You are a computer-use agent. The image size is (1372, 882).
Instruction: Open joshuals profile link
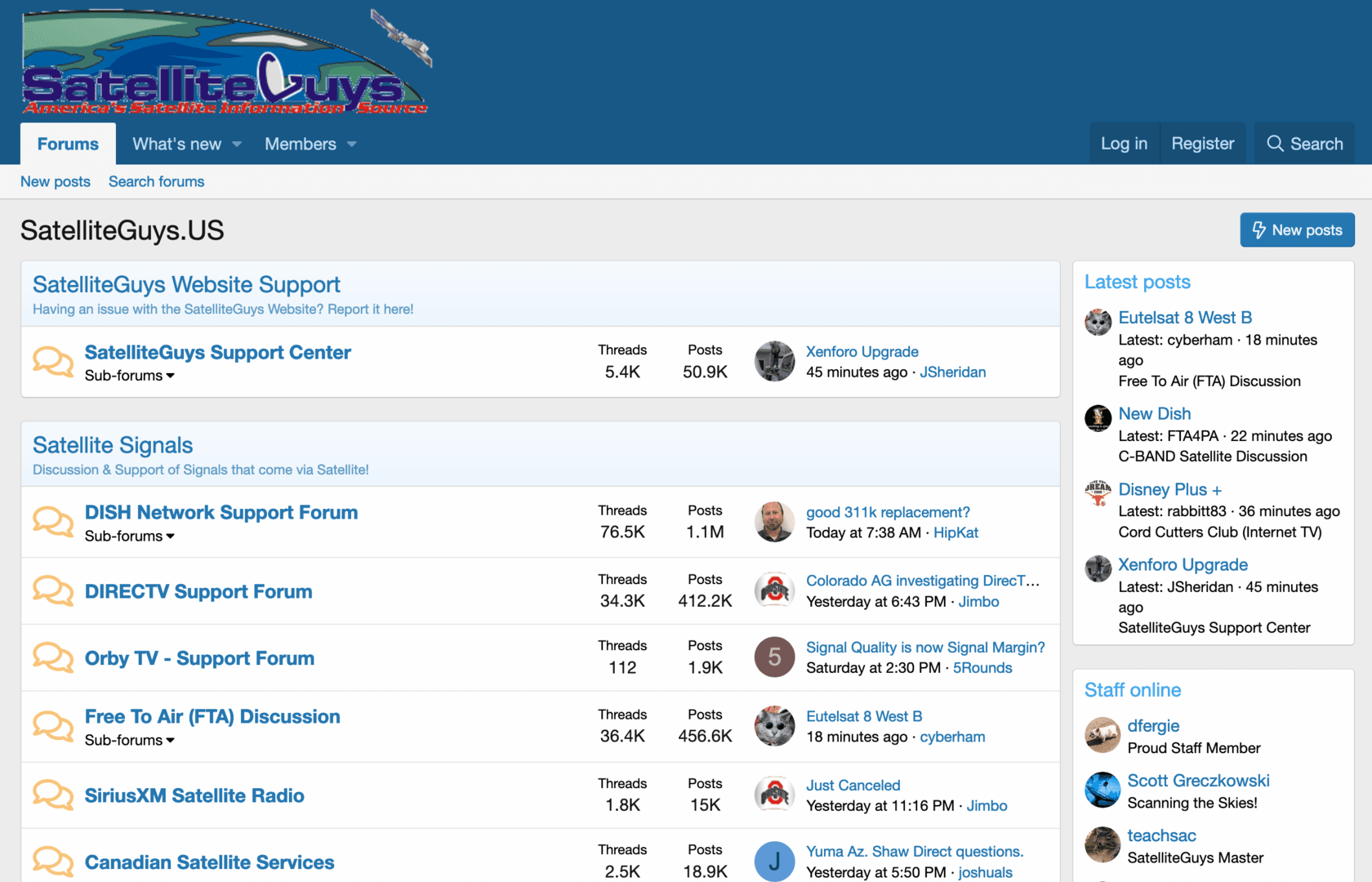coord(985,872)
